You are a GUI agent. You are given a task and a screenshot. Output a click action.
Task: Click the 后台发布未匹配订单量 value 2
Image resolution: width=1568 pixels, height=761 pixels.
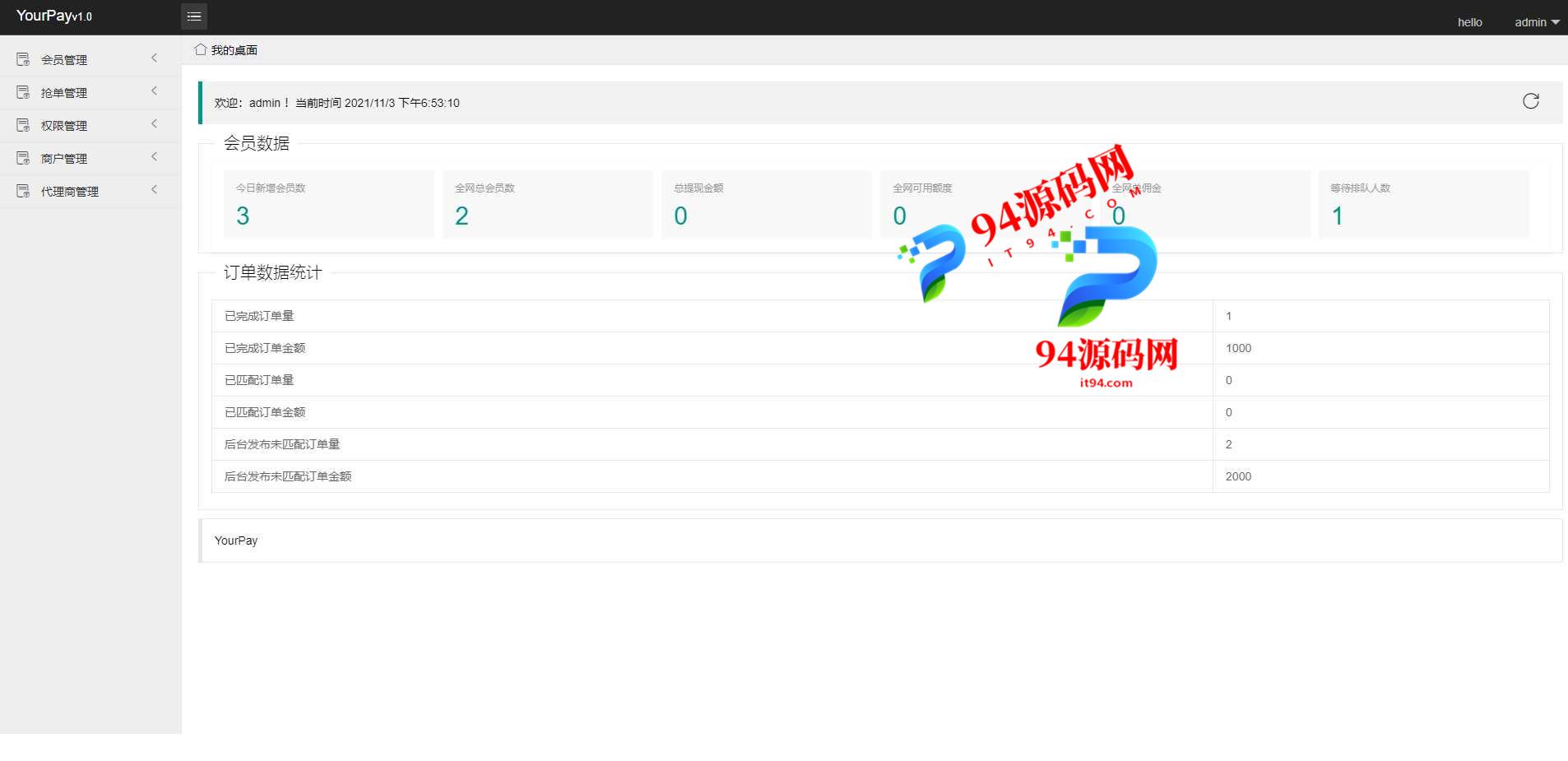tap(1228, 444)
